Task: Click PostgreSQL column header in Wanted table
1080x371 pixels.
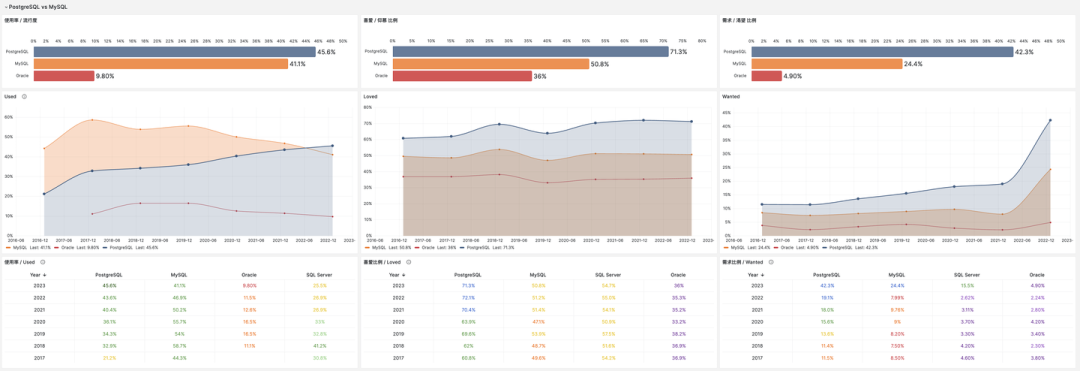Action: tap(828, 275)
